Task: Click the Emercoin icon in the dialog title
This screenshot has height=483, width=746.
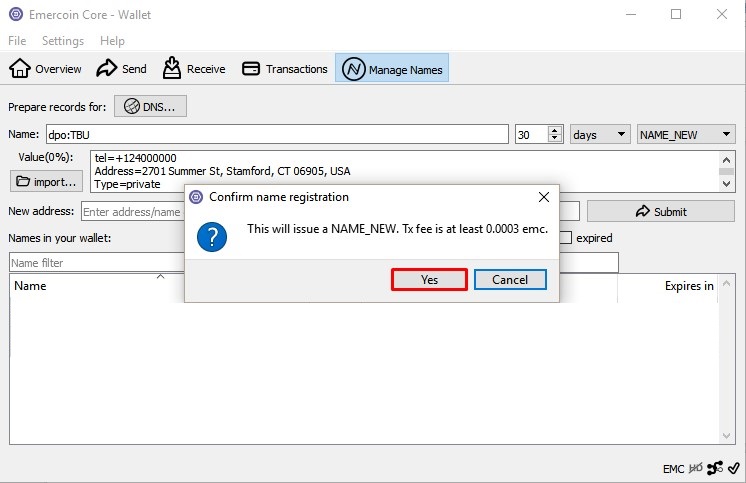Action: tap(196, 197)
